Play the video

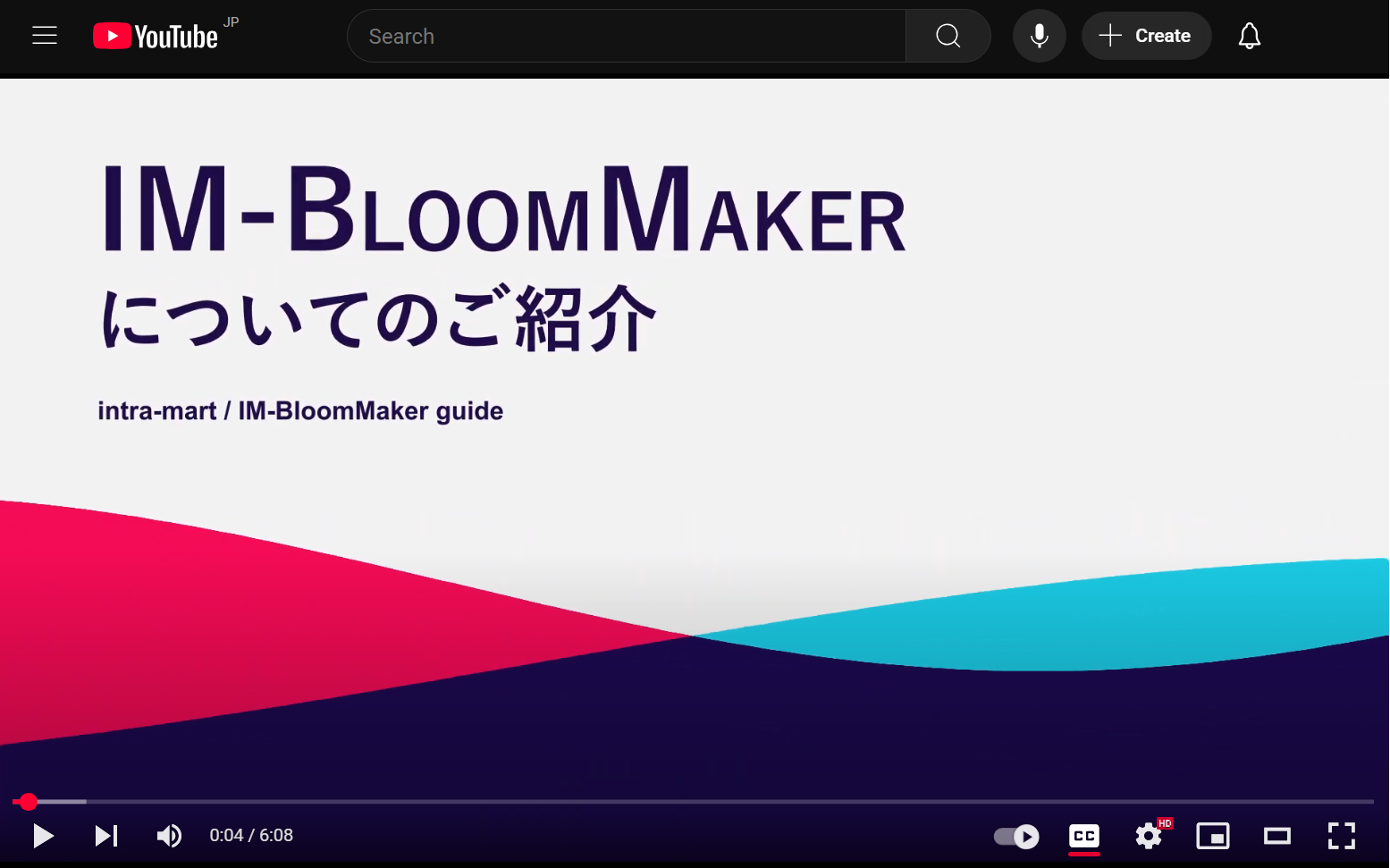[x=43, y=836]
